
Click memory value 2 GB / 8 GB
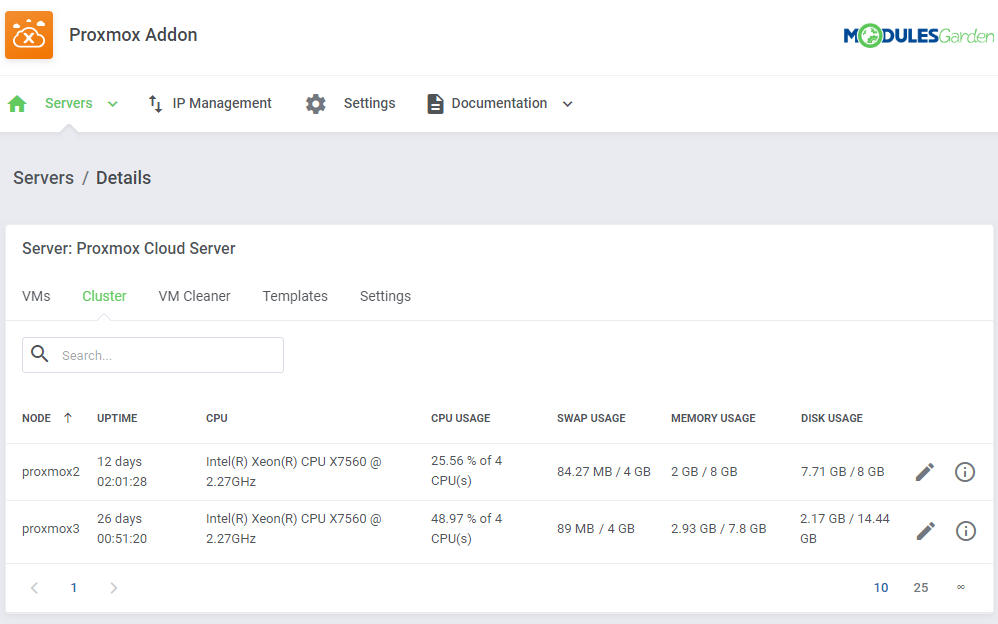point(704,472)
